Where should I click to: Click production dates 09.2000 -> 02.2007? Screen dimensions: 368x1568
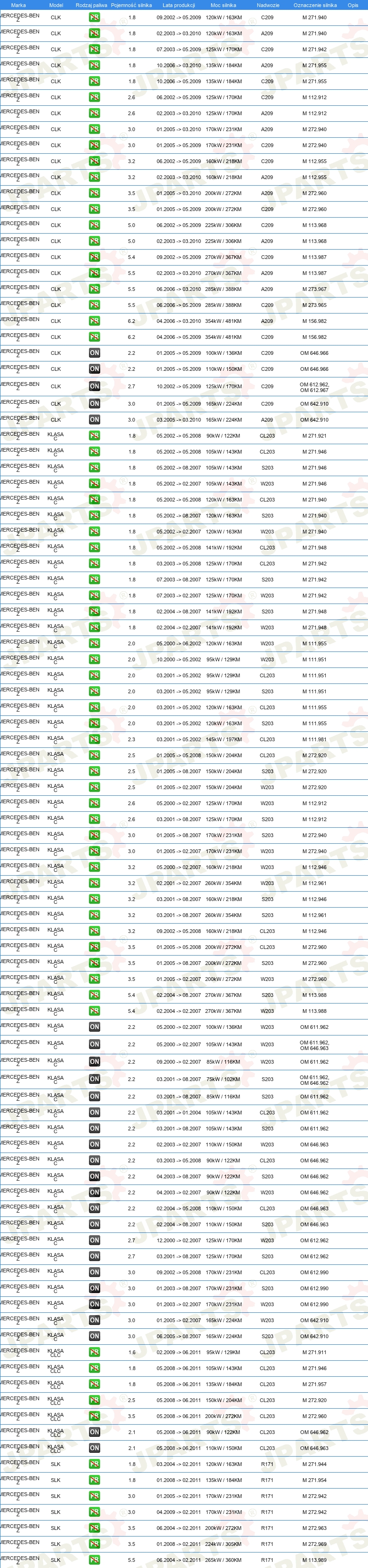coord(178,1062)
